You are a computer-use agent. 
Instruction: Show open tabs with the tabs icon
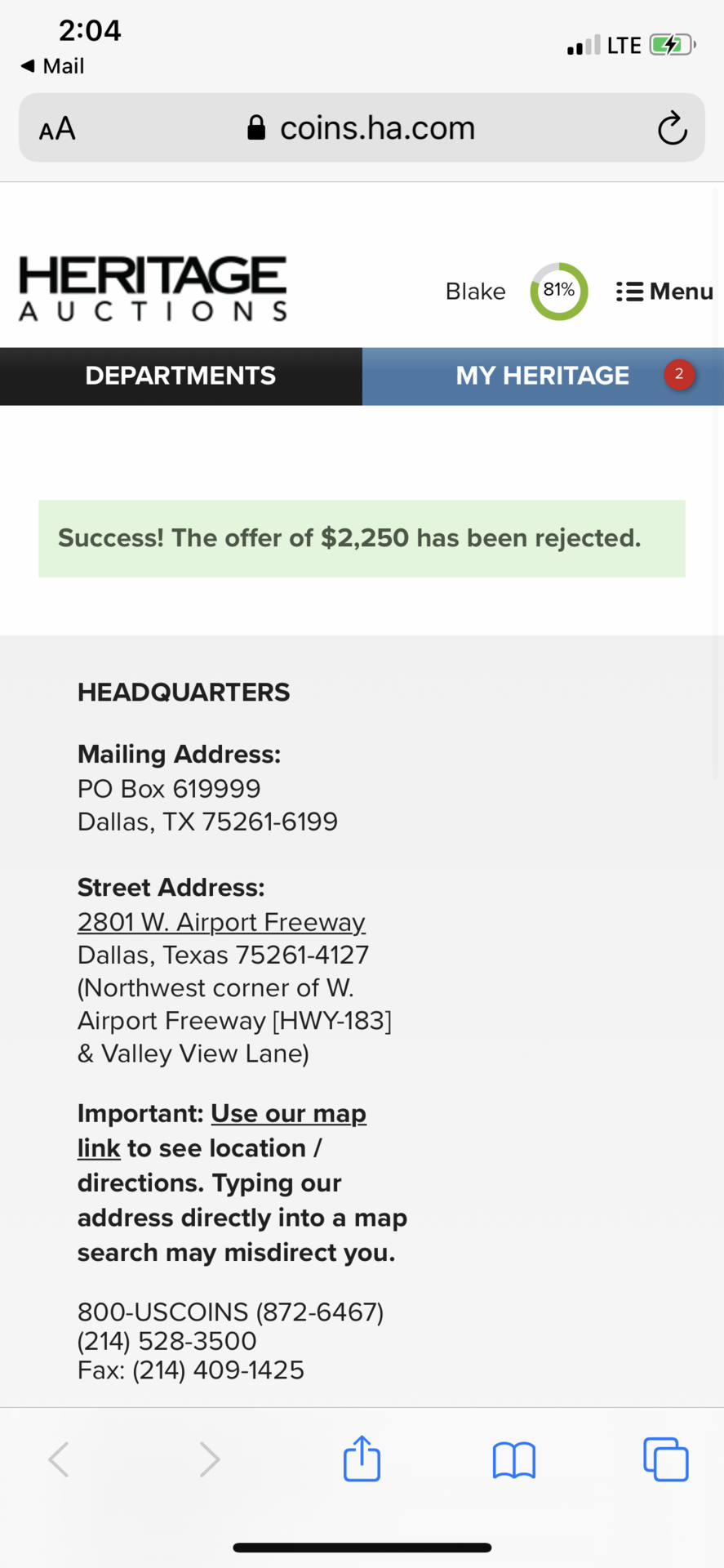click(665, 1459)
